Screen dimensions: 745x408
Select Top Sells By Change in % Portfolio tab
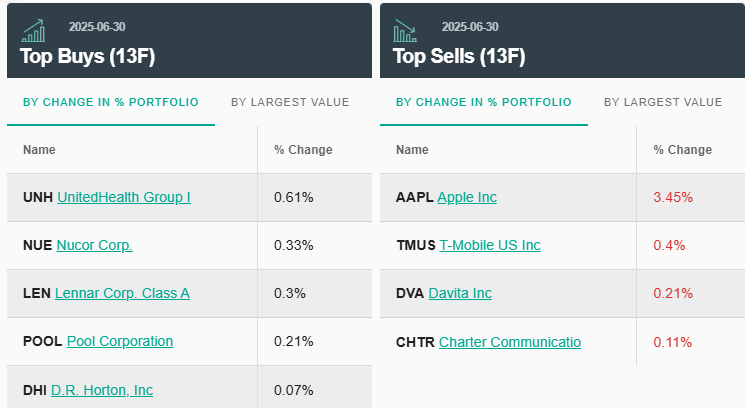point(483,102)
